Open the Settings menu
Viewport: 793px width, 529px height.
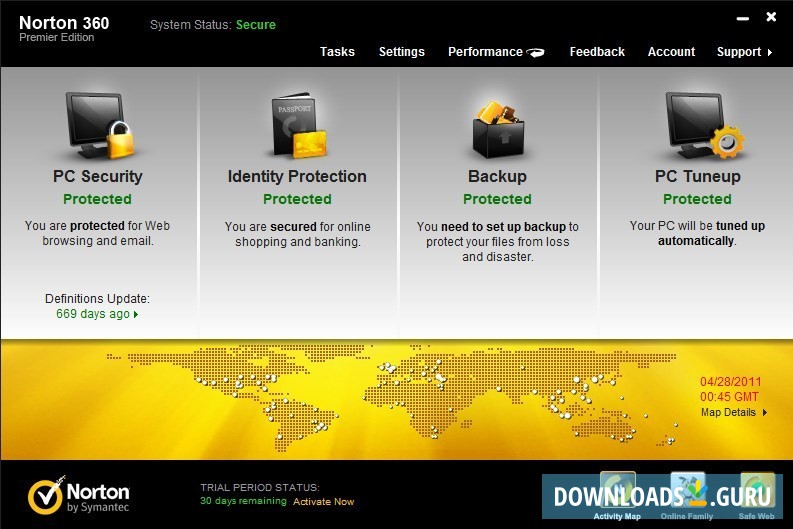tap(401, 52)
